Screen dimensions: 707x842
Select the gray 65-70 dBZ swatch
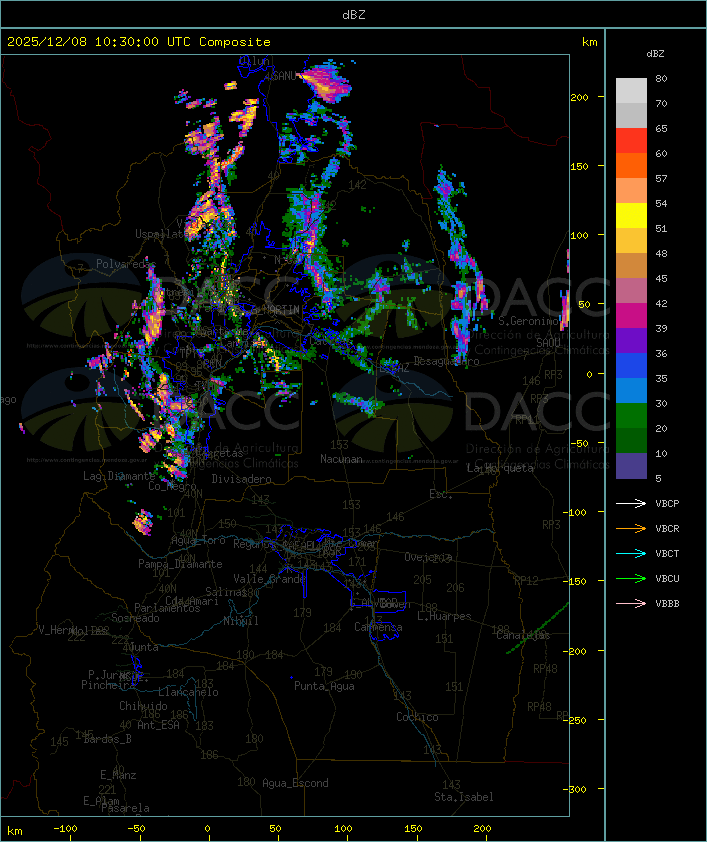click(x=631, y=115)
